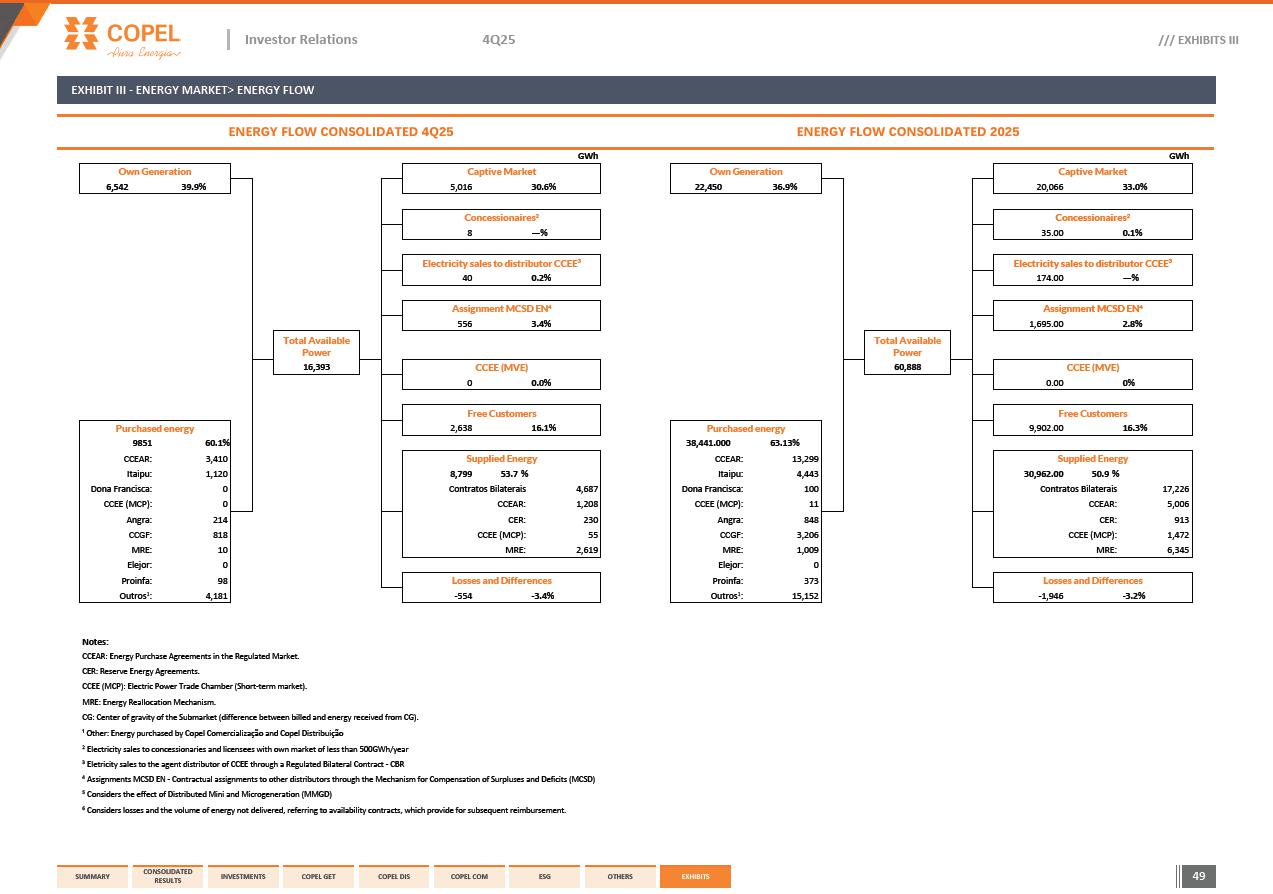This screenshot has height=894, width=1273.
Task: Click the Exhibit III Energy Market title bar
Action: 636,90
